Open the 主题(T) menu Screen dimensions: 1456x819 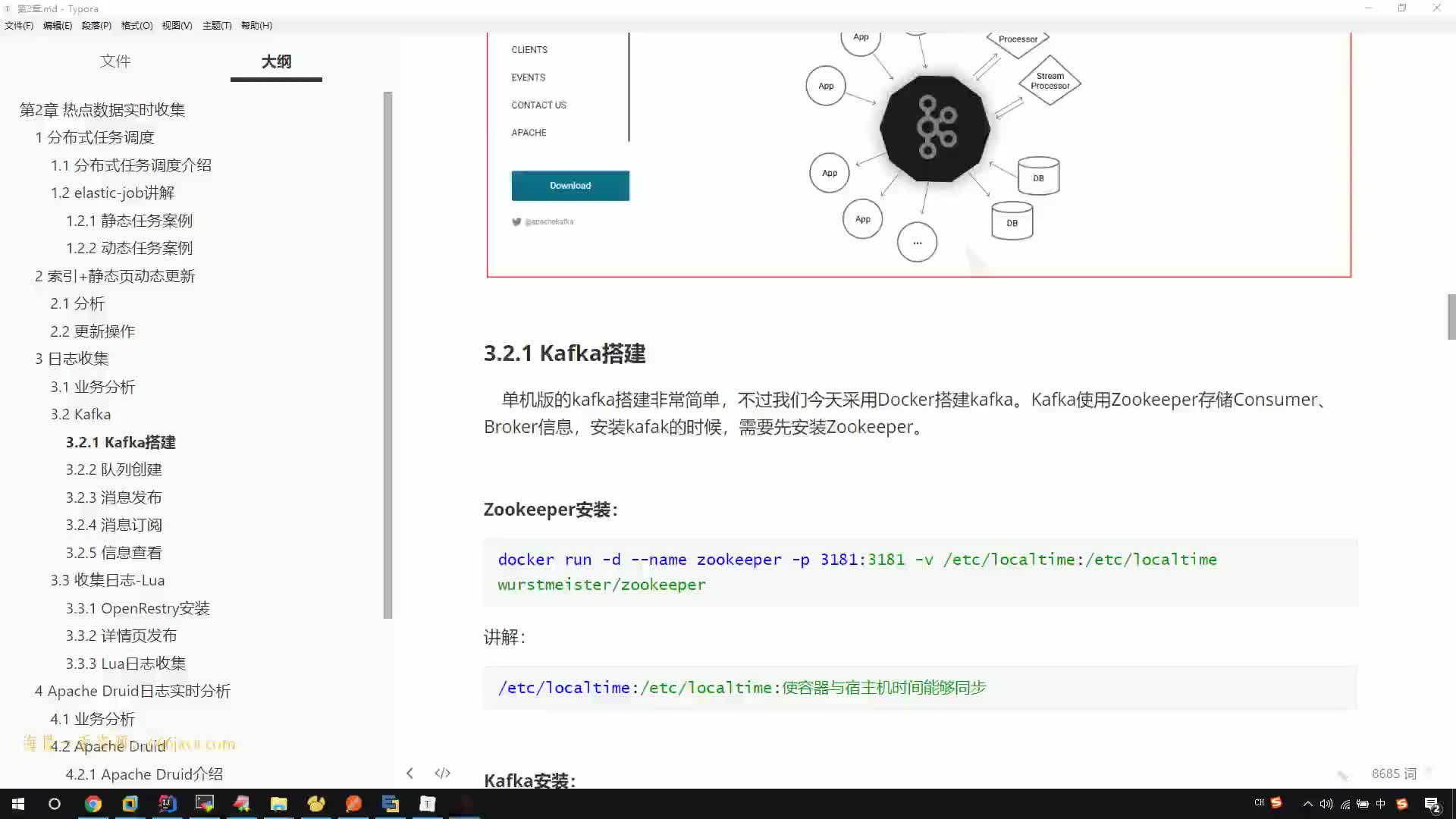(217, 25)
